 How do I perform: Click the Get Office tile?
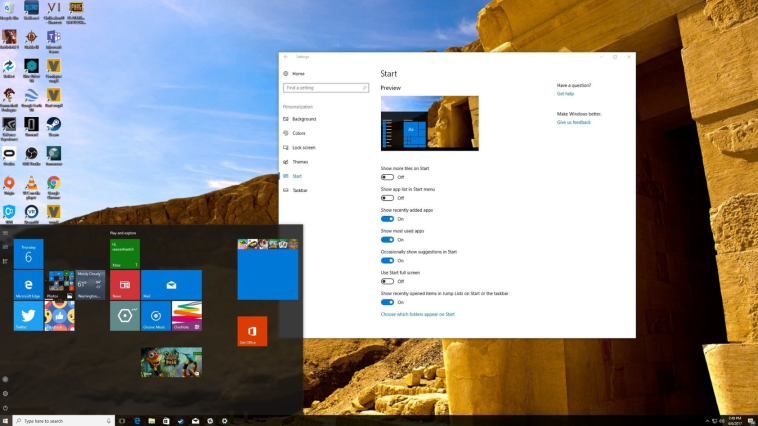point(251,331)
